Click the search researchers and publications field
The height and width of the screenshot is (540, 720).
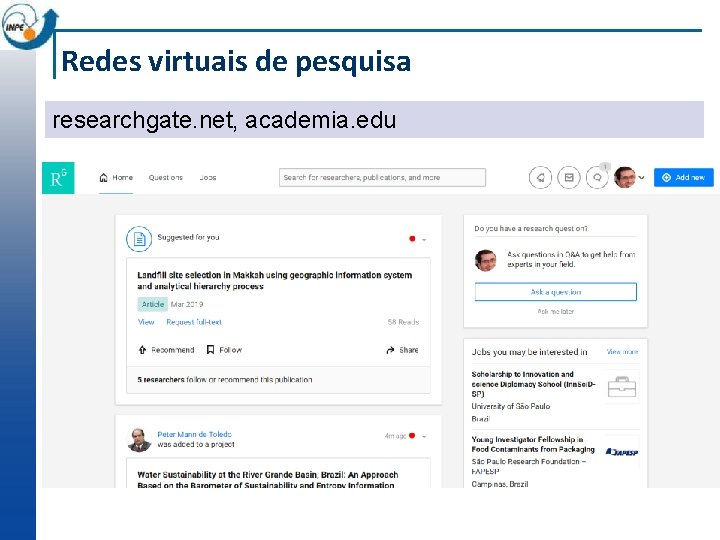(x=382, y=177)
